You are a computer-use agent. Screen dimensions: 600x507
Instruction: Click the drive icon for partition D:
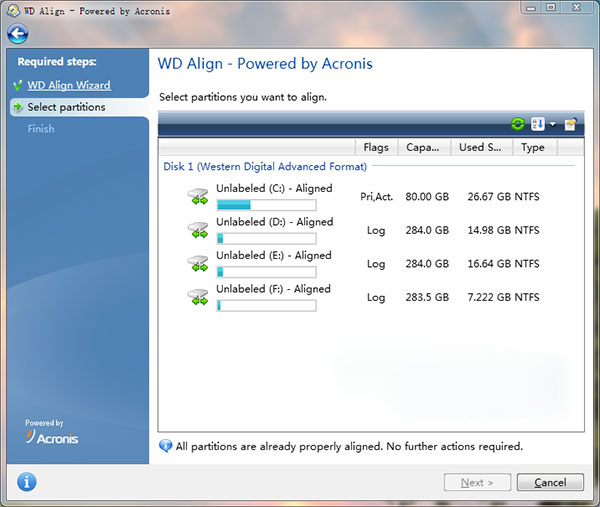tap(198, 230)
